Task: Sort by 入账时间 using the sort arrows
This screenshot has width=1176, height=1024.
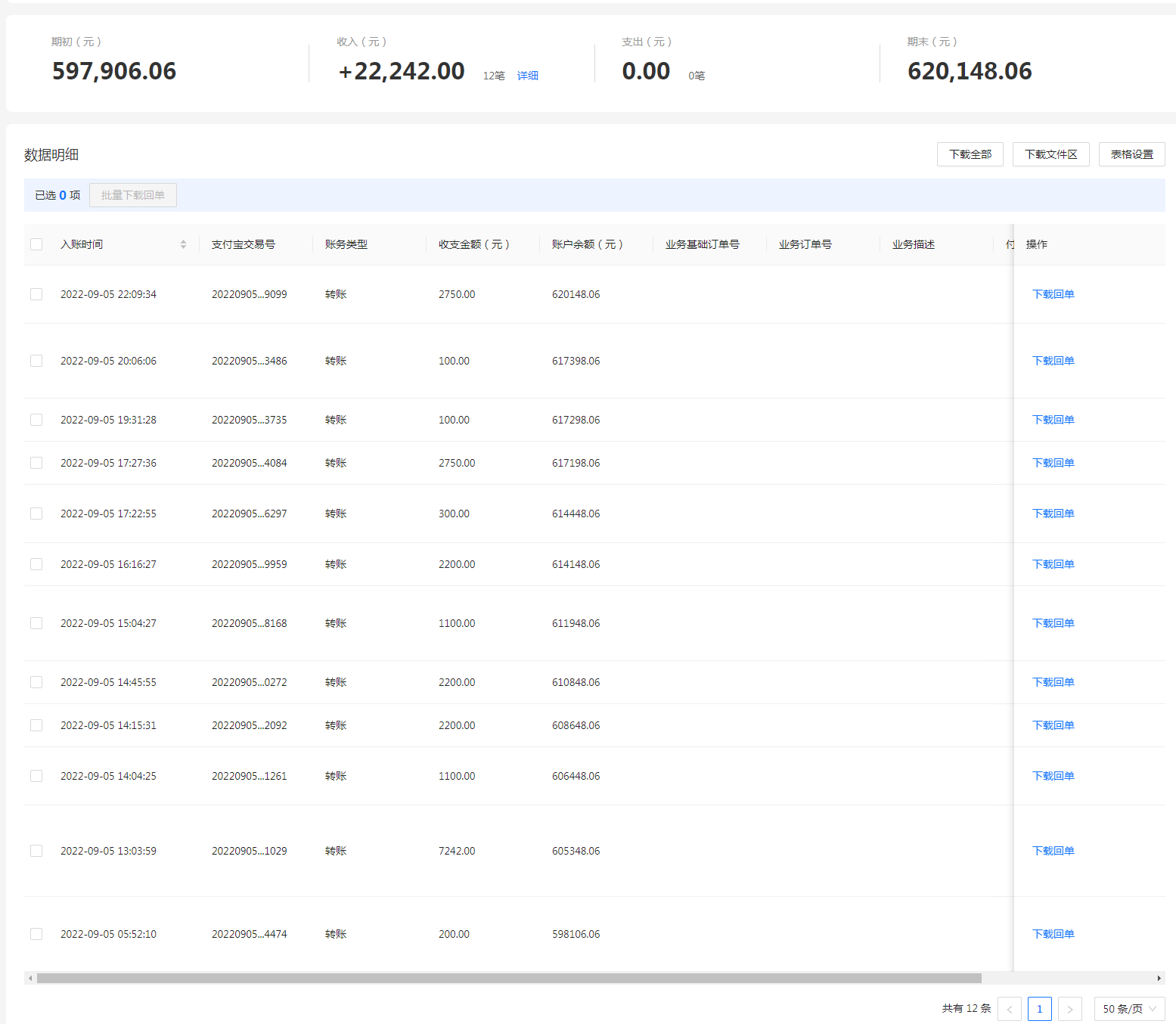Action: 183,244
